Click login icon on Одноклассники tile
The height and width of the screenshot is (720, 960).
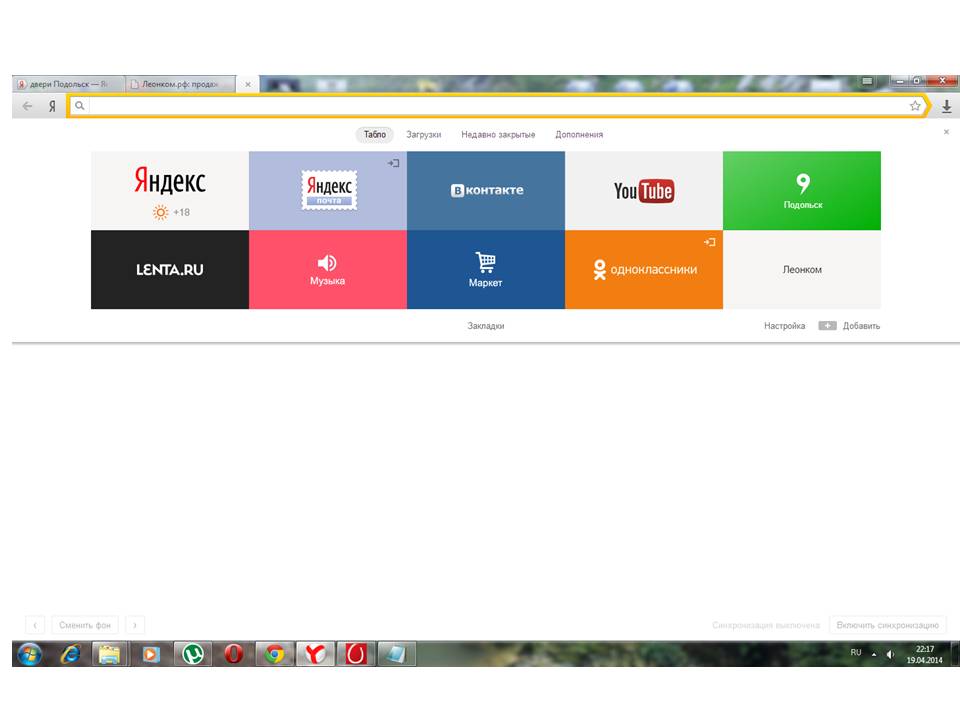point(710,242)
